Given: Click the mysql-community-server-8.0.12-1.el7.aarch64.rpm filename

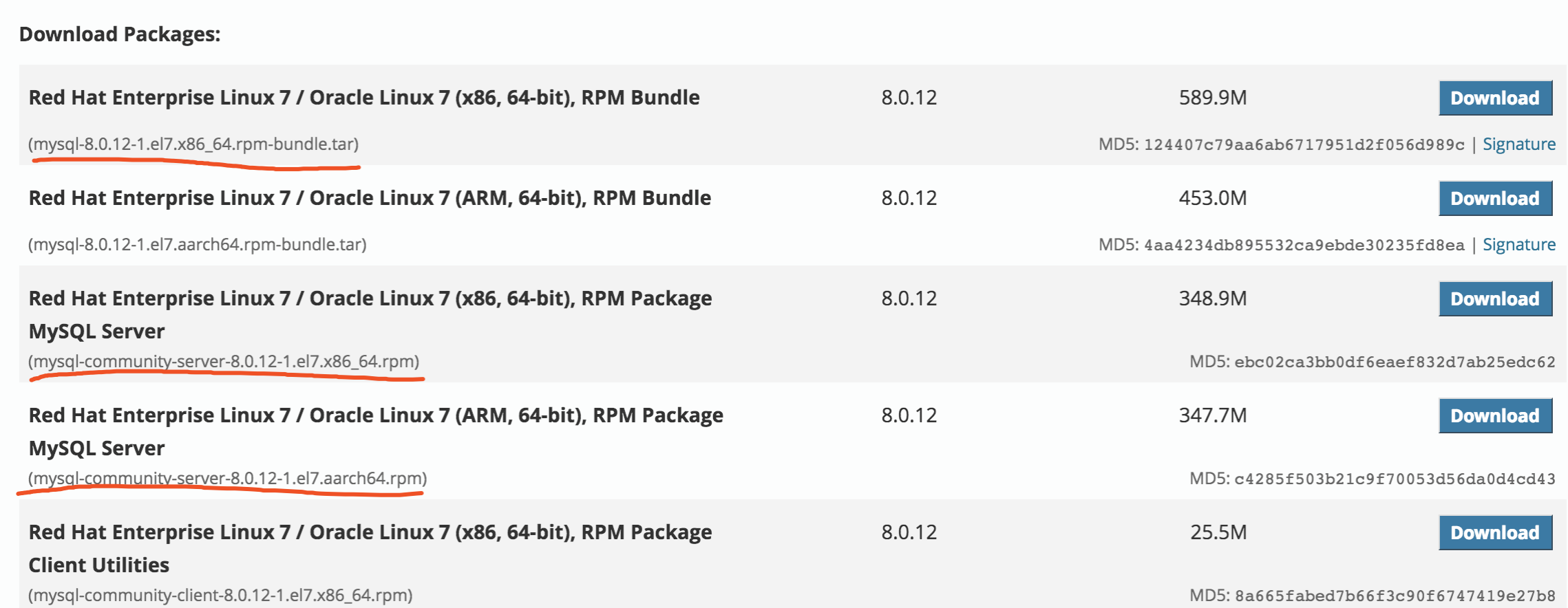Looking at the screenshot, I should click(227, 479).
